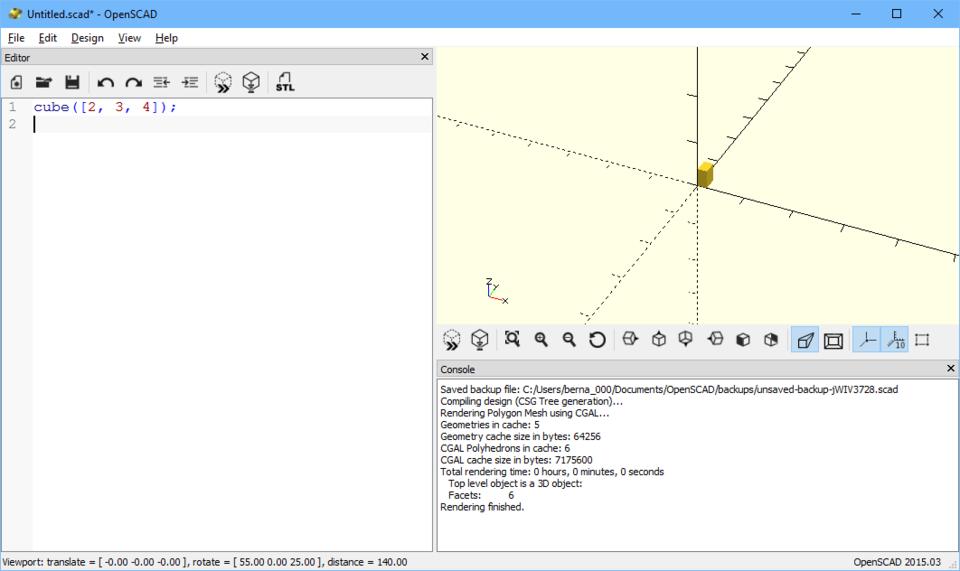Open the View menu
This screenshot has width=960, height=571.
point(129,38)
